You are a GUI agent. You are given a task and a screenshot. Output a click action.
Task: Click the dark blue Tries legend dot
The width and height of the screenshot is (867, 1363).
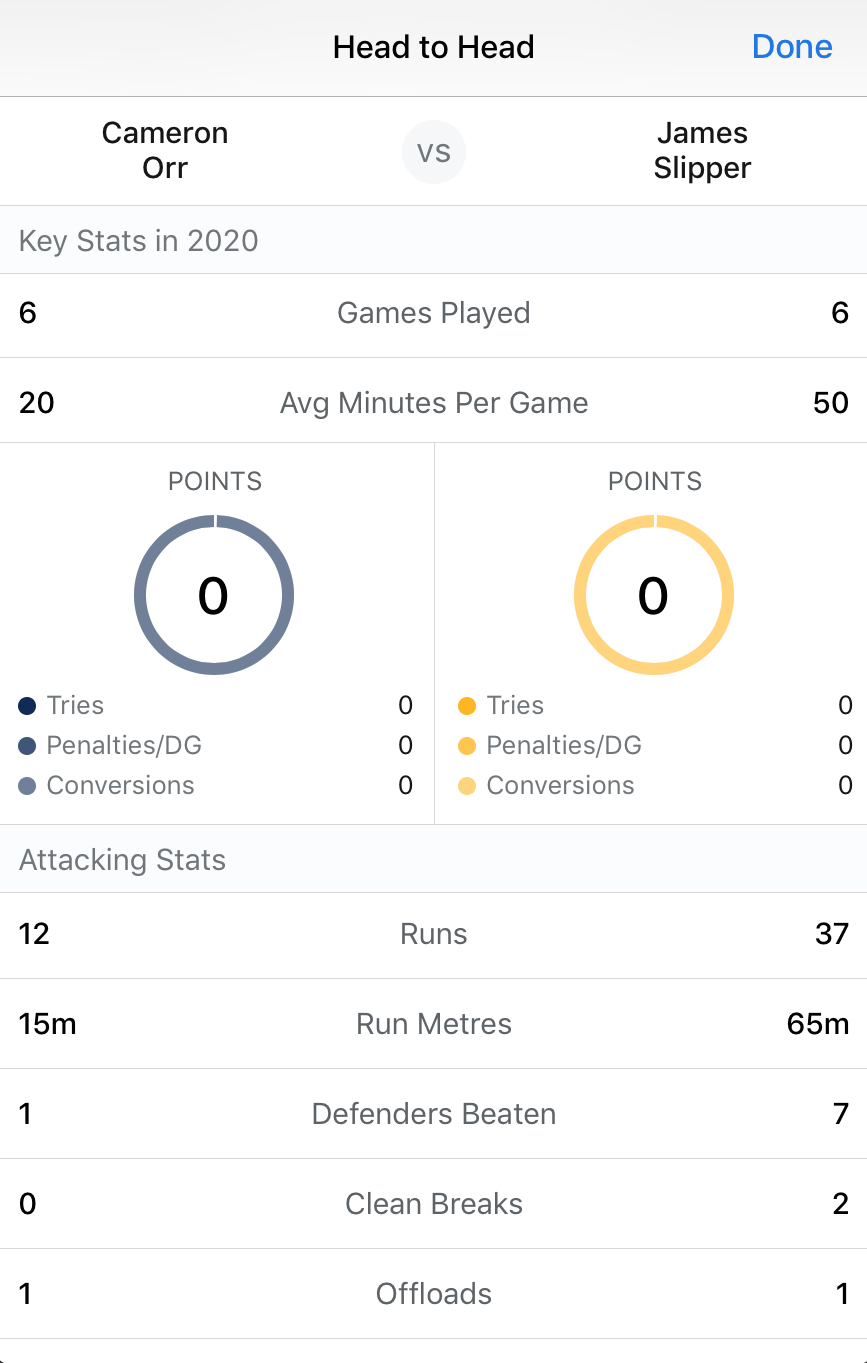coord(28,706)
